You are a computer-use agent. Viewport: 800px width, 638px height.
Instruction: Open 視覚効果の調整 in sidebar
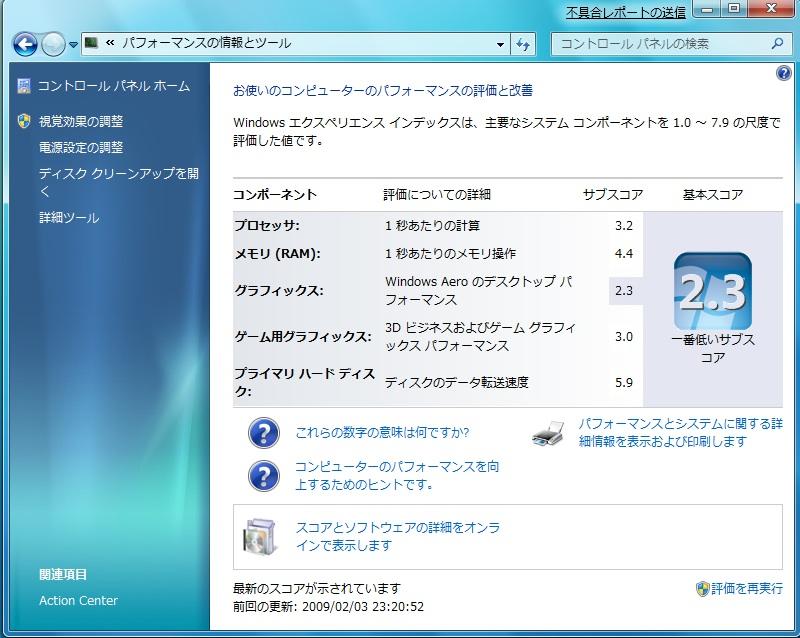click(81, 121)
